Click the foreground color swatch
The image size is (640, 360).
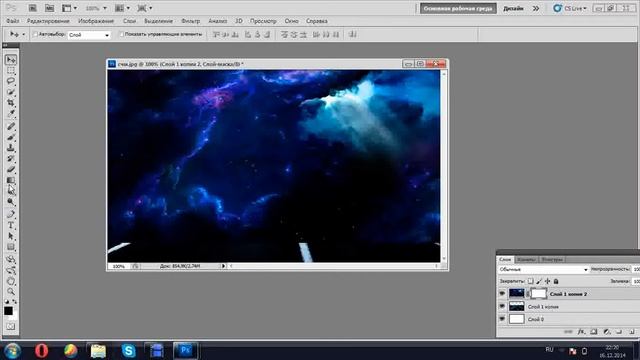pos(8,311)
